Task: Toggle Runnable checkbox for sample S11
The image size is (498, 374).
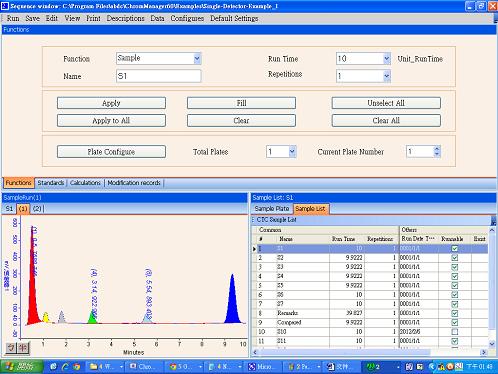Action: pyautogui.click(x=454, y=341)
